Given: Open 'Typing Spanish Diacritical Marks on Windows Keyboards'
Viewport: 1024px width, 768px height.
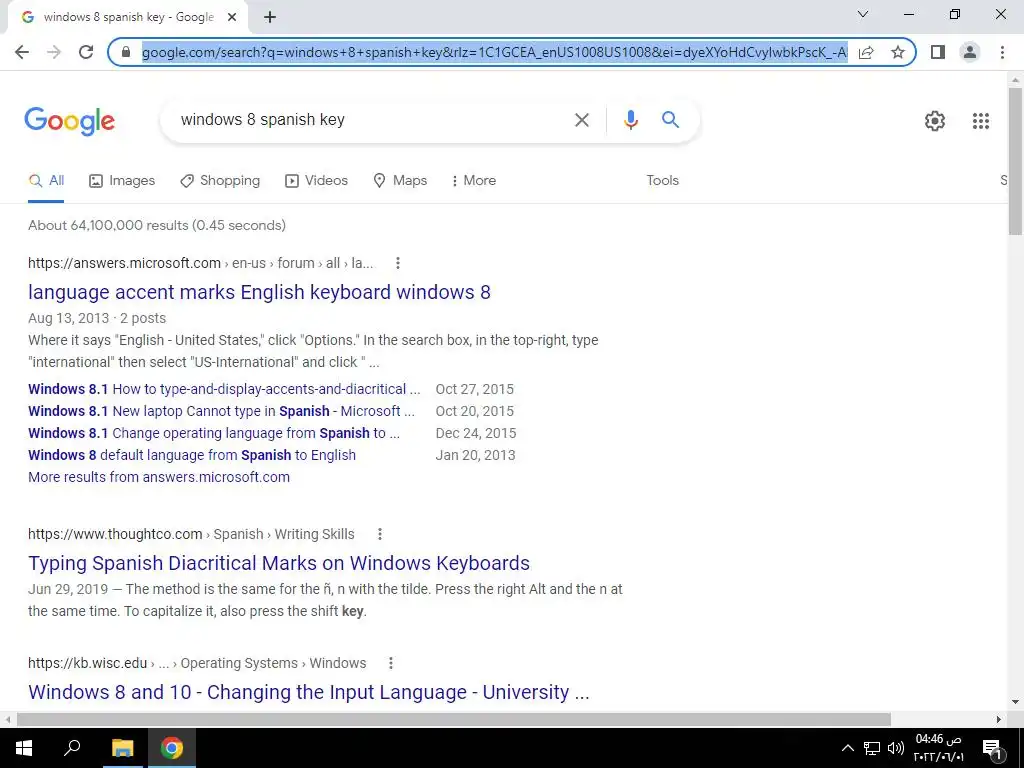Looking at the screenshot, I should tap(279, 563).
